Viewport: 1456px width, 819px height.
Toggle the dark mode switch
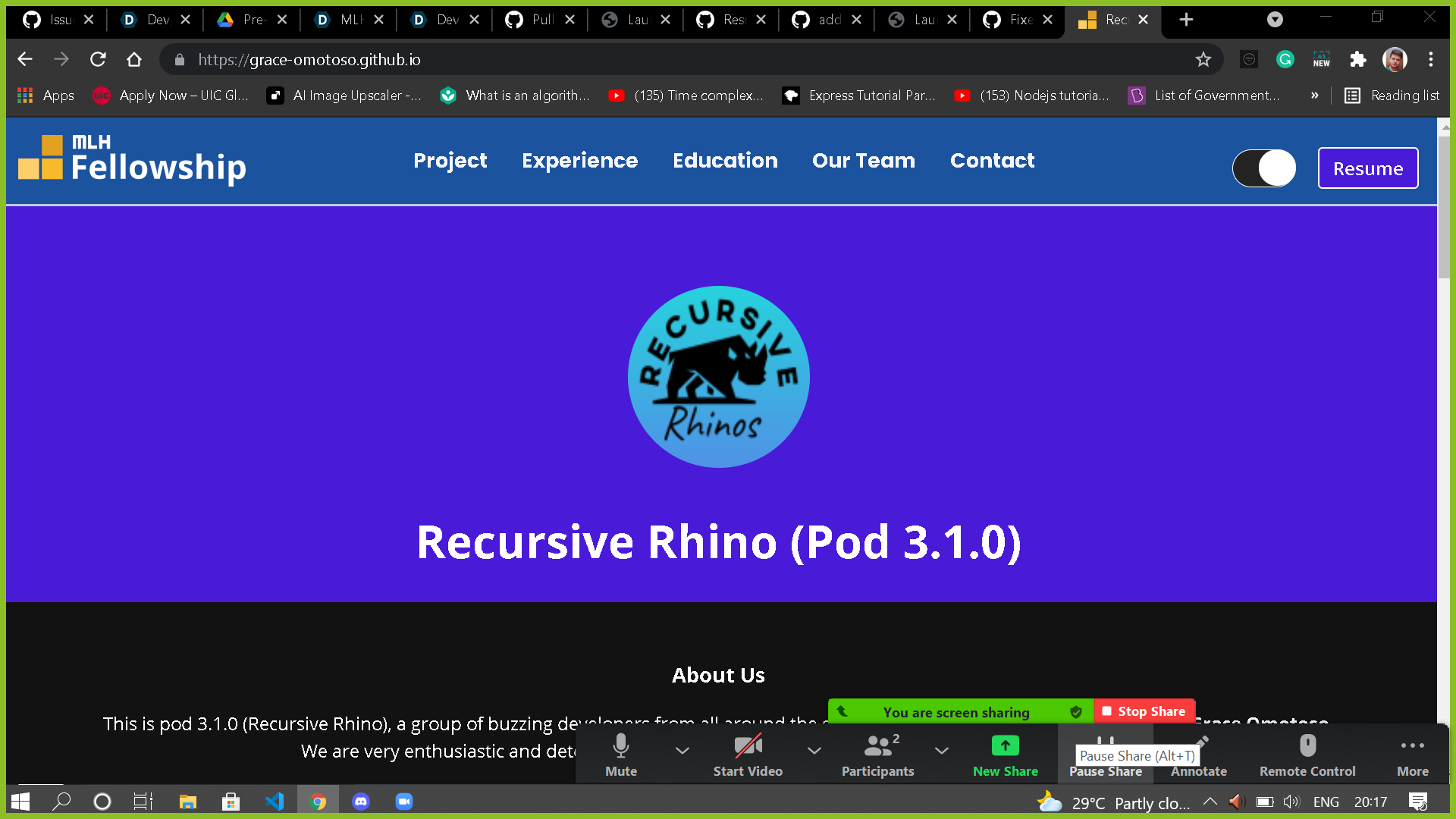point(1263,168)
